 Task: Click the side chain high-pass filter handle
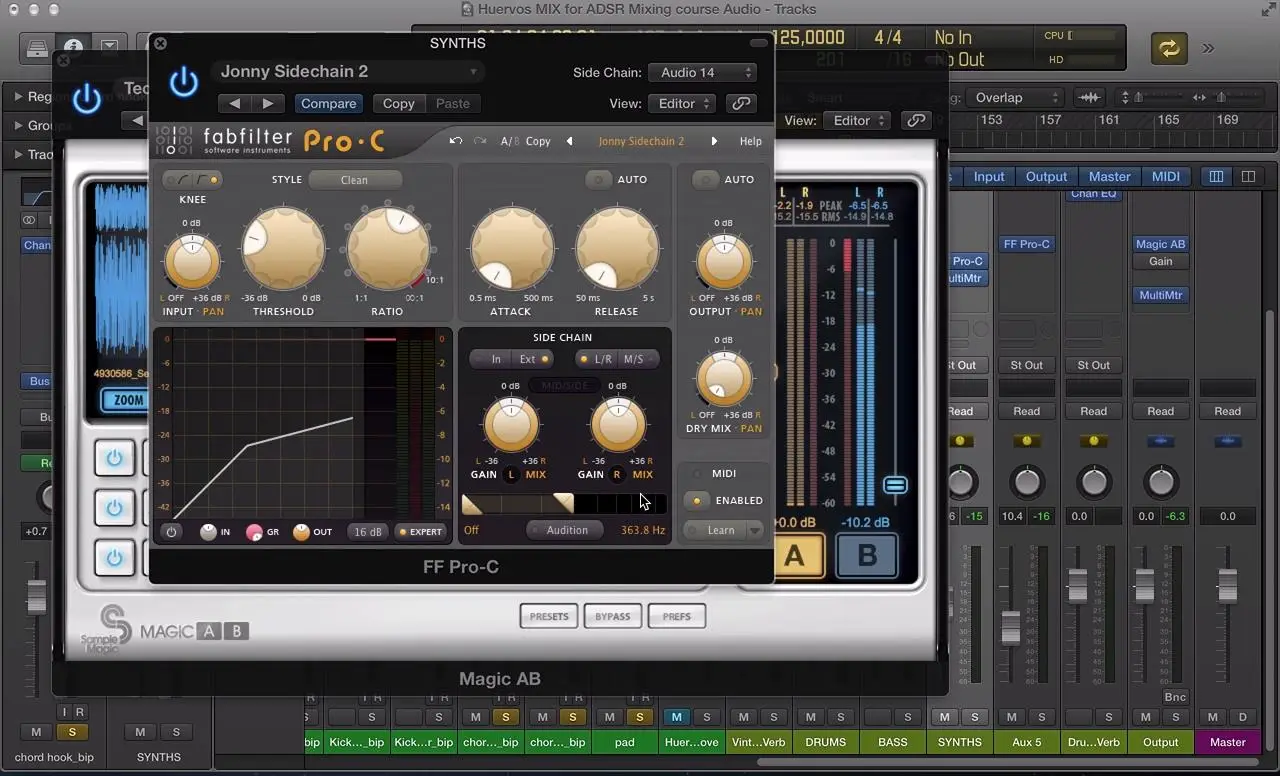pos(471,504)
